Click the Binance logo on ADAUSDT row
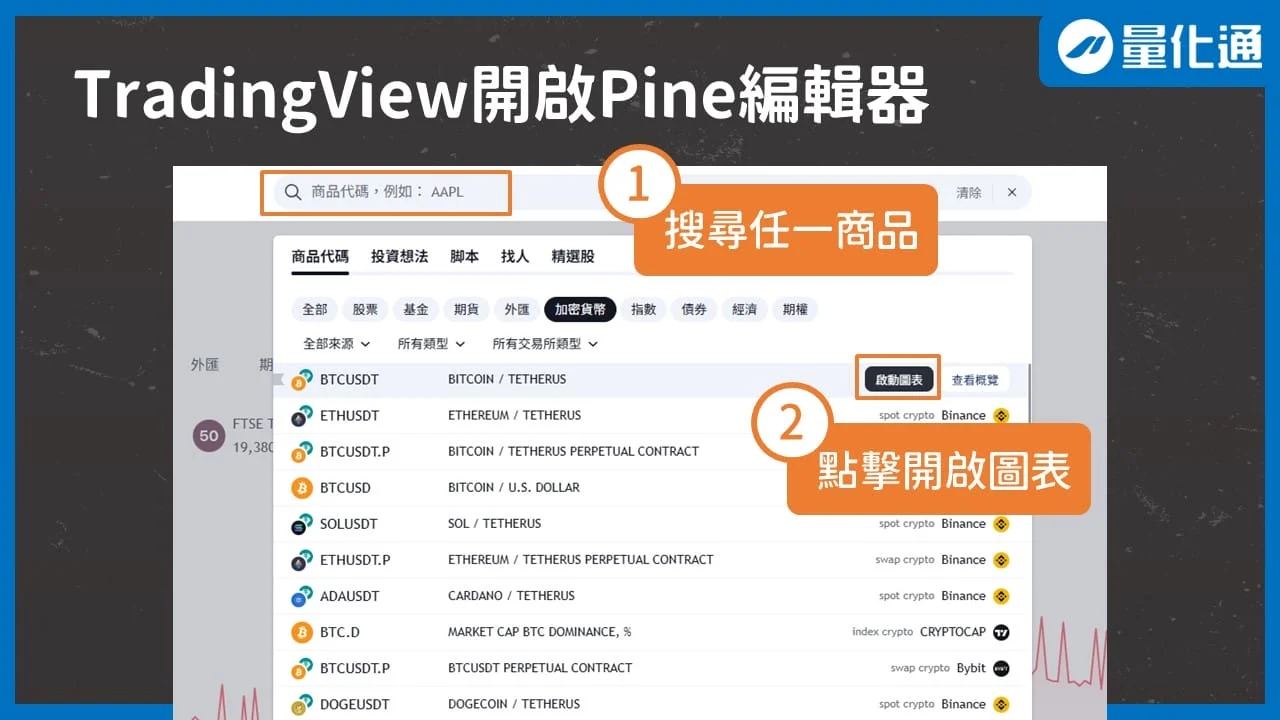 point(1001,596)
